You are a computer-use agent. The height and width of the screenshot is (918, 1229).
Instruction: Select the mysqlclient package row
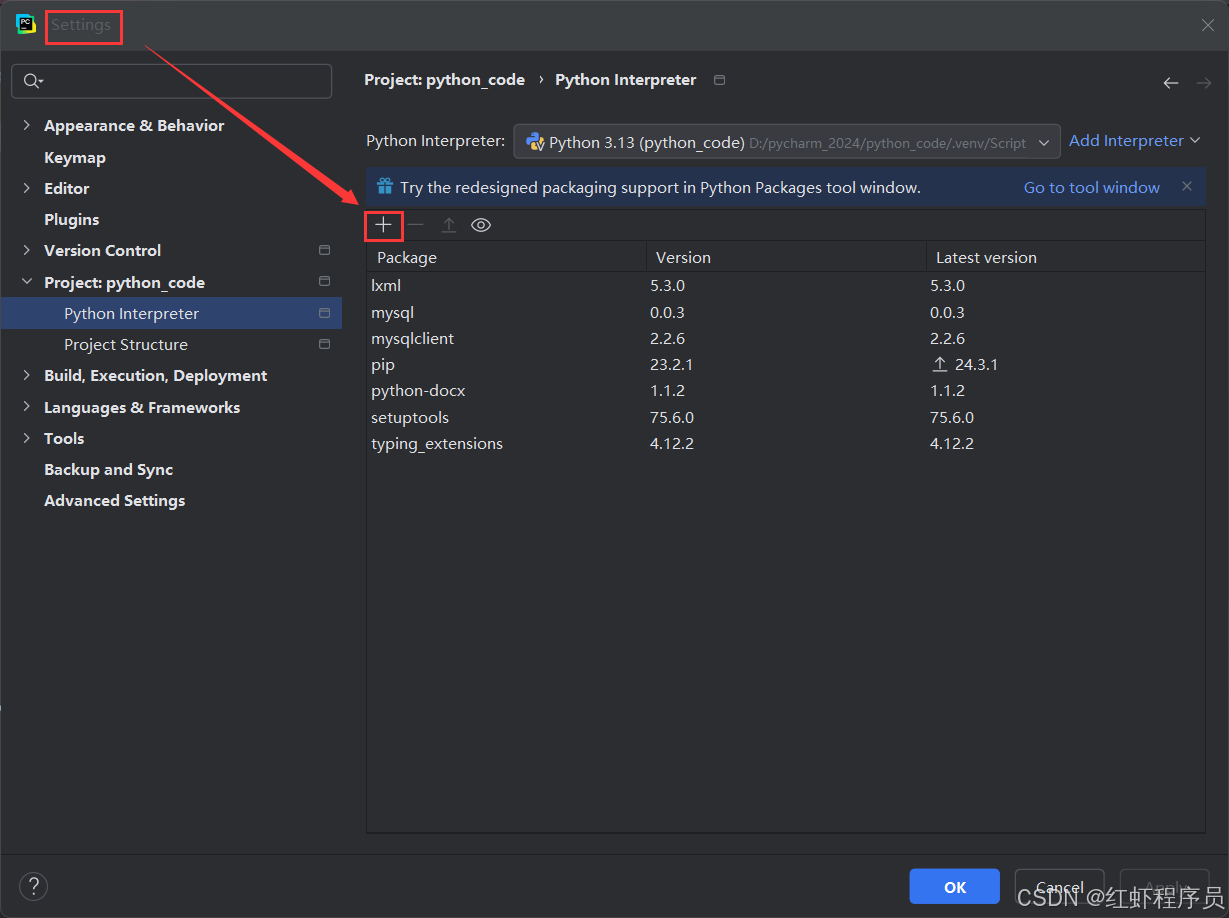[x=786, y=338]
